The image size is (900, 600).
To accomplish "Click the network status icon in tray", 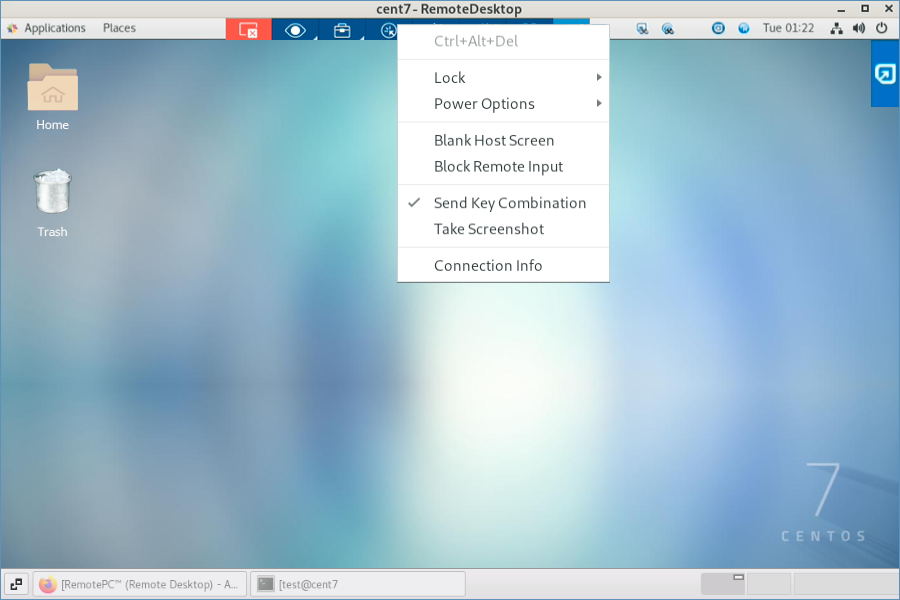I will [837, 28].
